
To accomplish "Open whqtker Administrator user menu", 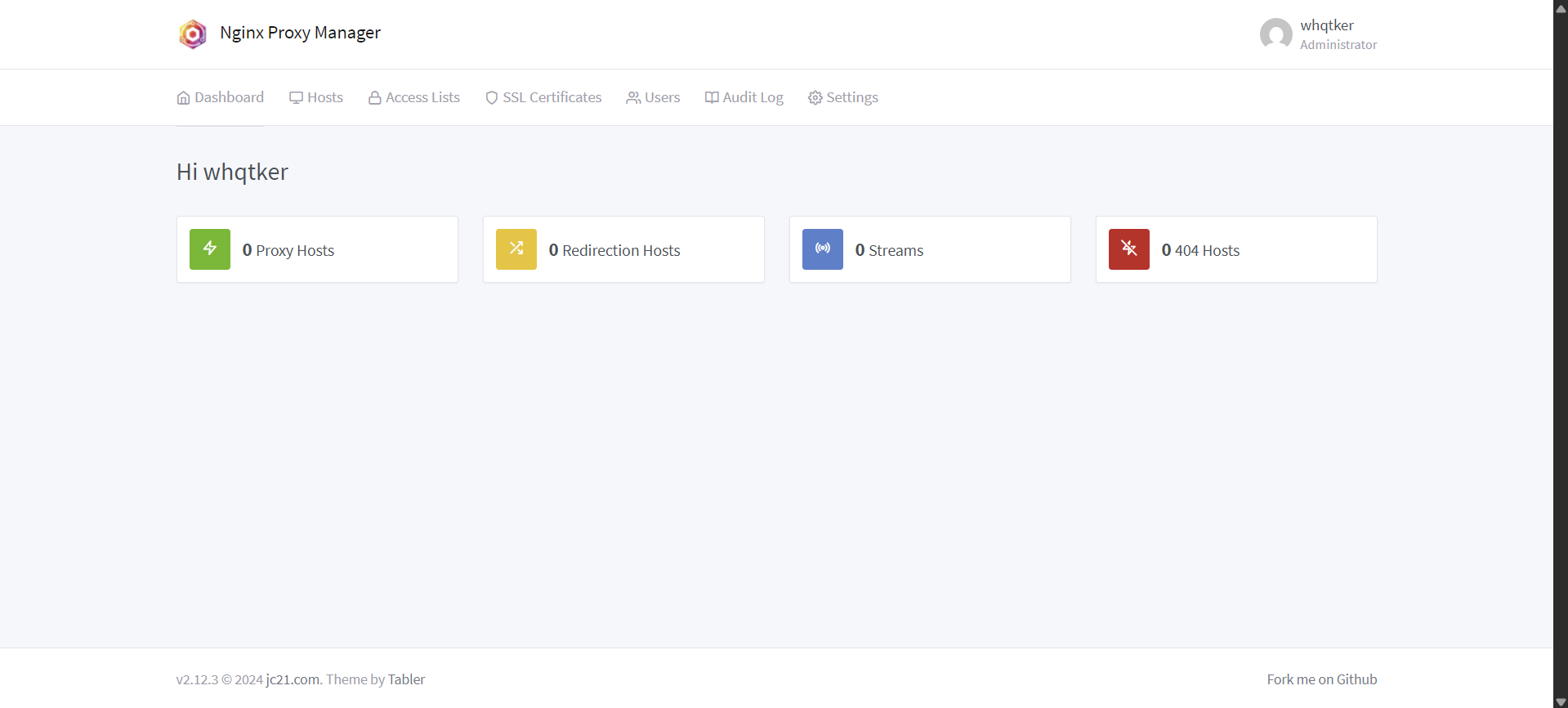I will pyautogui.click(x=1319, y=34).
